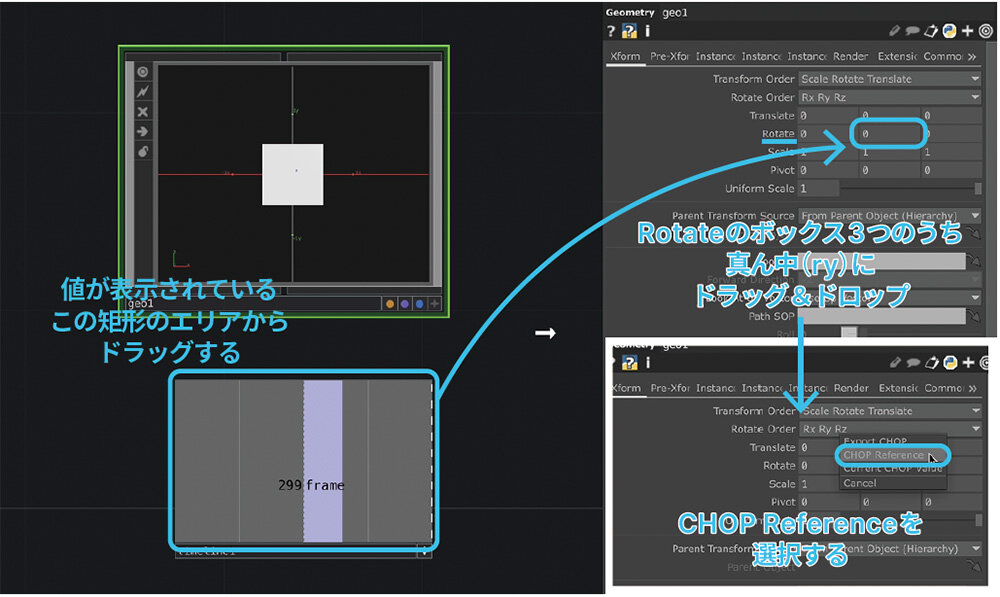1000x597 pixels.
Task: Click the lock flag on geo1 node
Action: click(x=143, y=151)
